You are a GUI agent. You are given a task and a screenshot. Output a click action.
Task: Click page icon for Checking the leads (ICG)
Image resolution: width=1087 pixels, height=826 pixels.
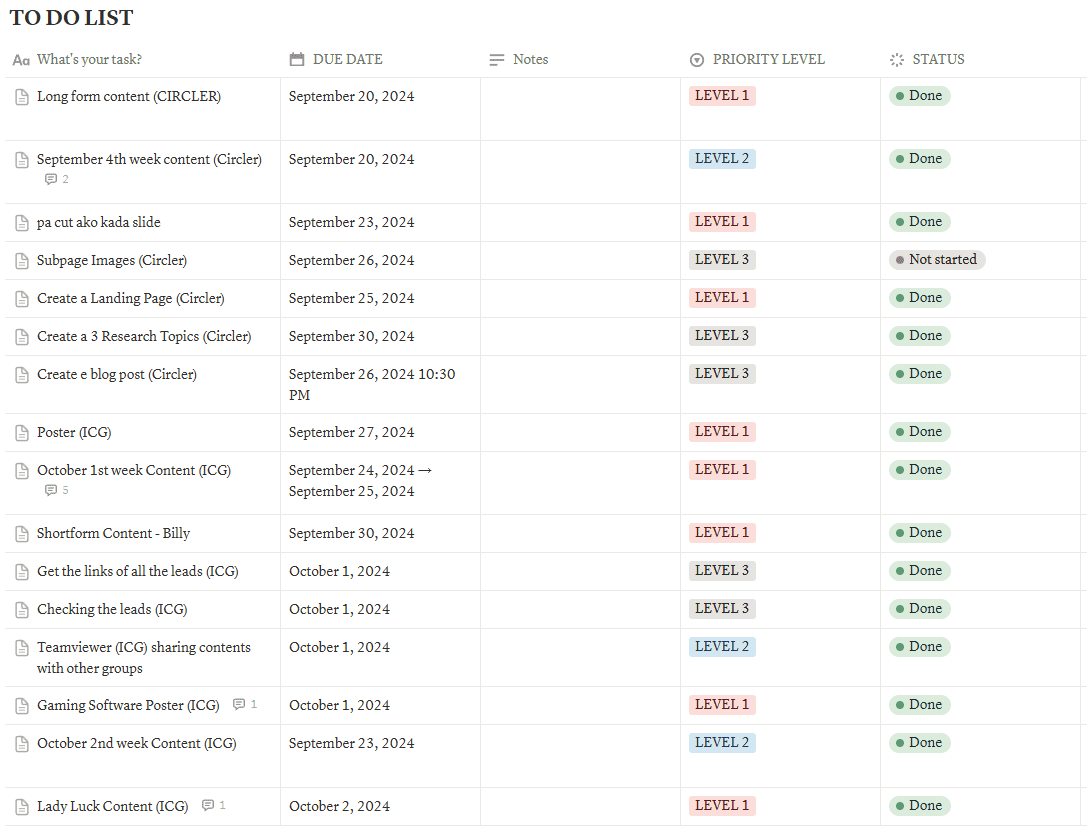coord(22,610)
